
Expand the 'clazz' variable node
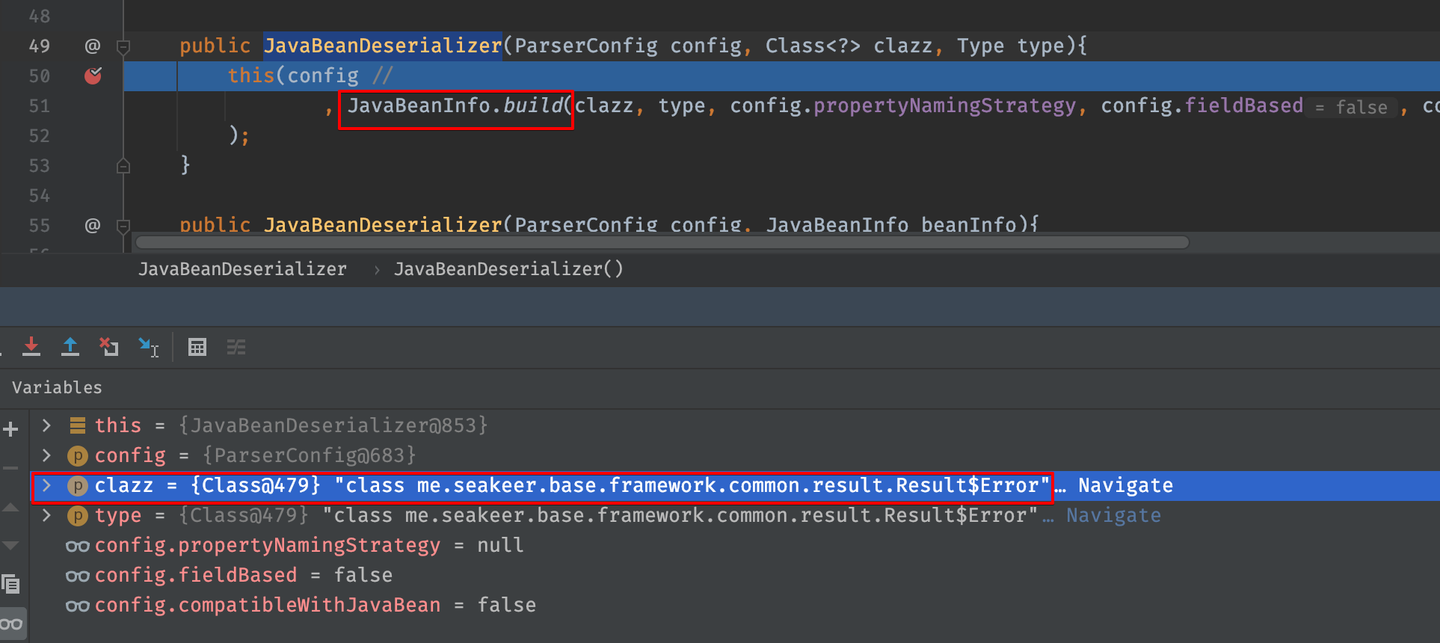[x=46, y=486]
